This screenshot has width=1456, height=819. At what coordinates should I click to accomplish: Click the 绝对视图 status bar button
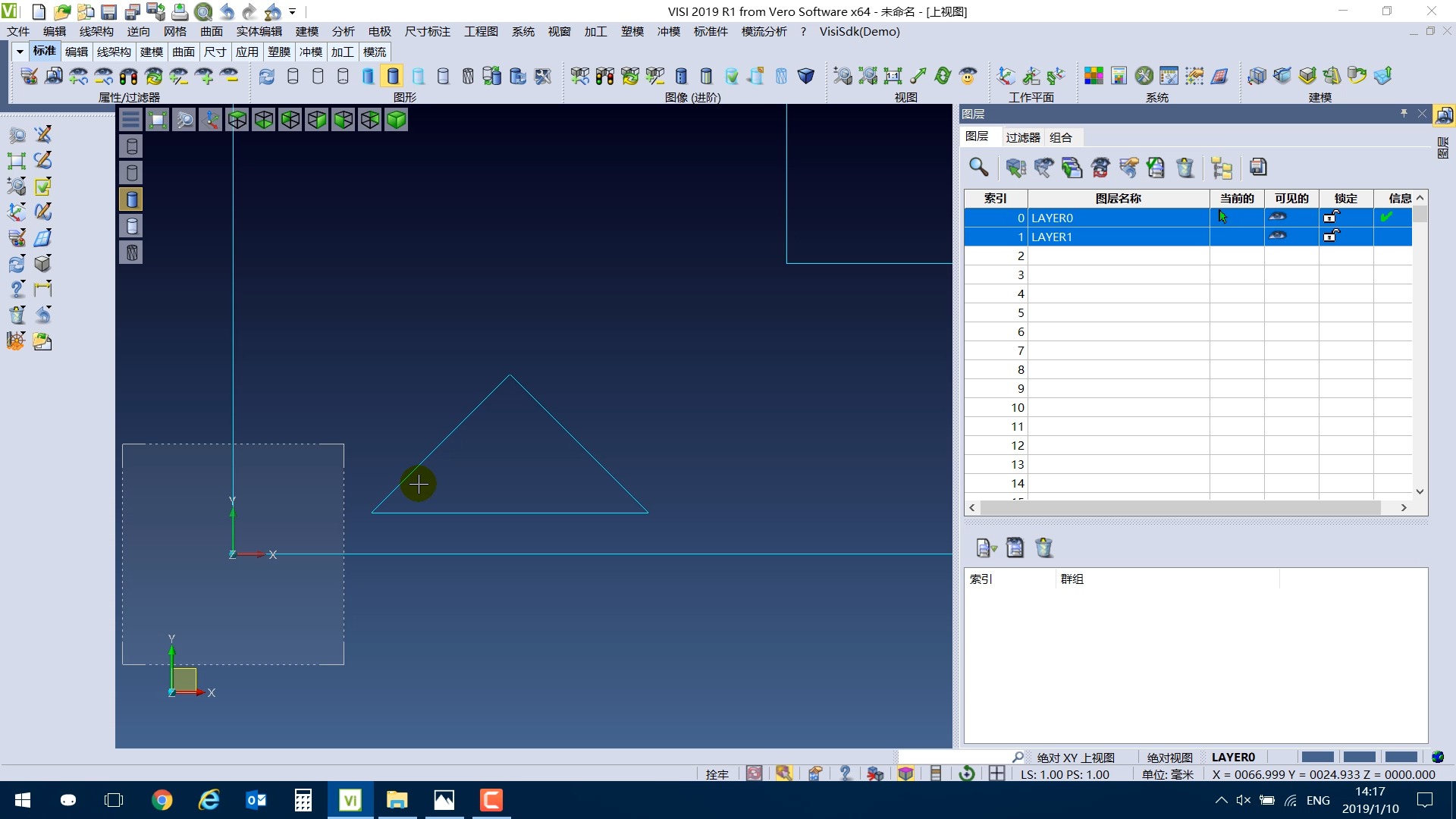[x=1169, y=757]
